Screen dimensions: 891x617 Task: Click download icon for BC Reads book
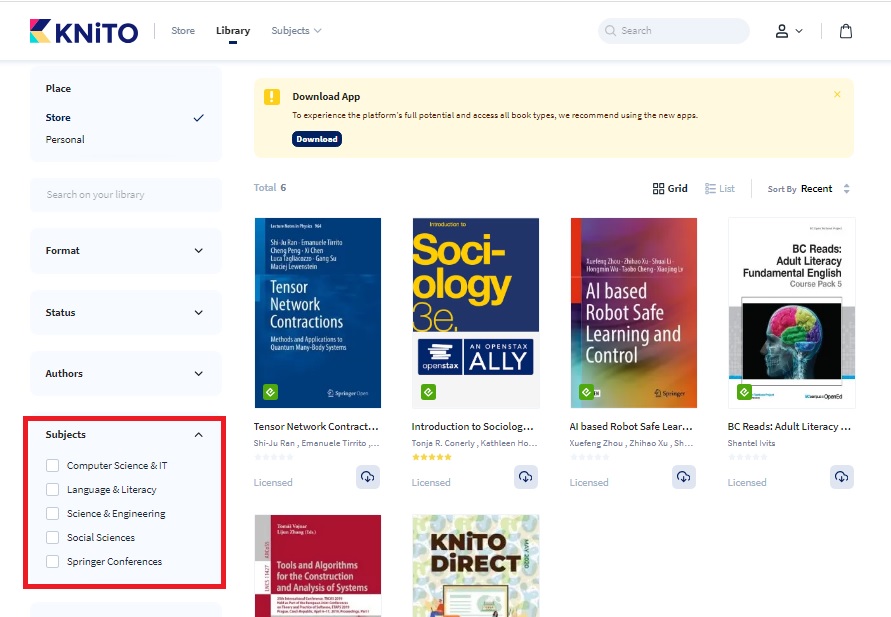tap(842, 477)
